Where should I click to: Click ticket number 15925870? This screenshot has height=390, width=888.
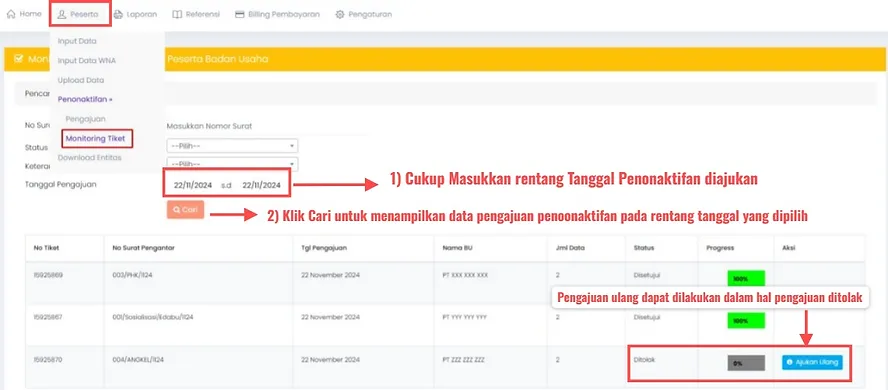(x=48, y=359)
